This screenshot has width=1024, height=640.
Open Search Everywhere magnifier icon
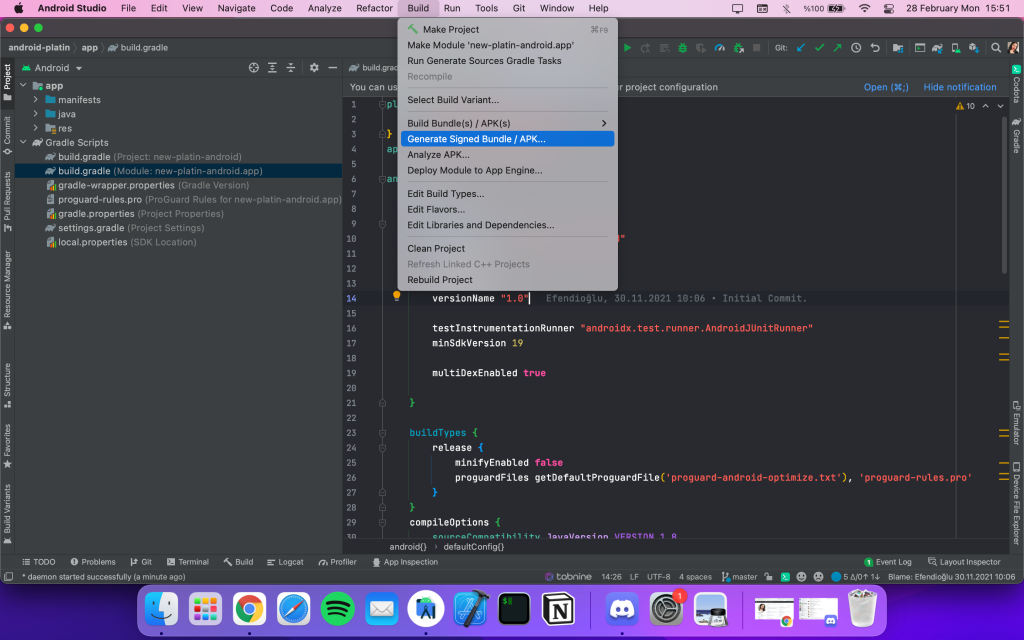(x=996, y=48)
